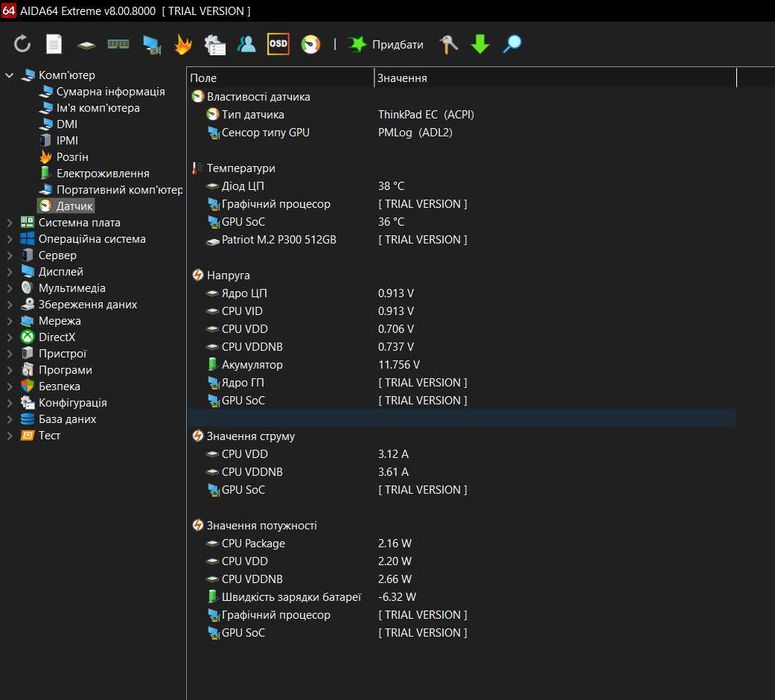Click the magnifier search icon
Viewport: 775px width, 700px height.
[x=512, y=45]
